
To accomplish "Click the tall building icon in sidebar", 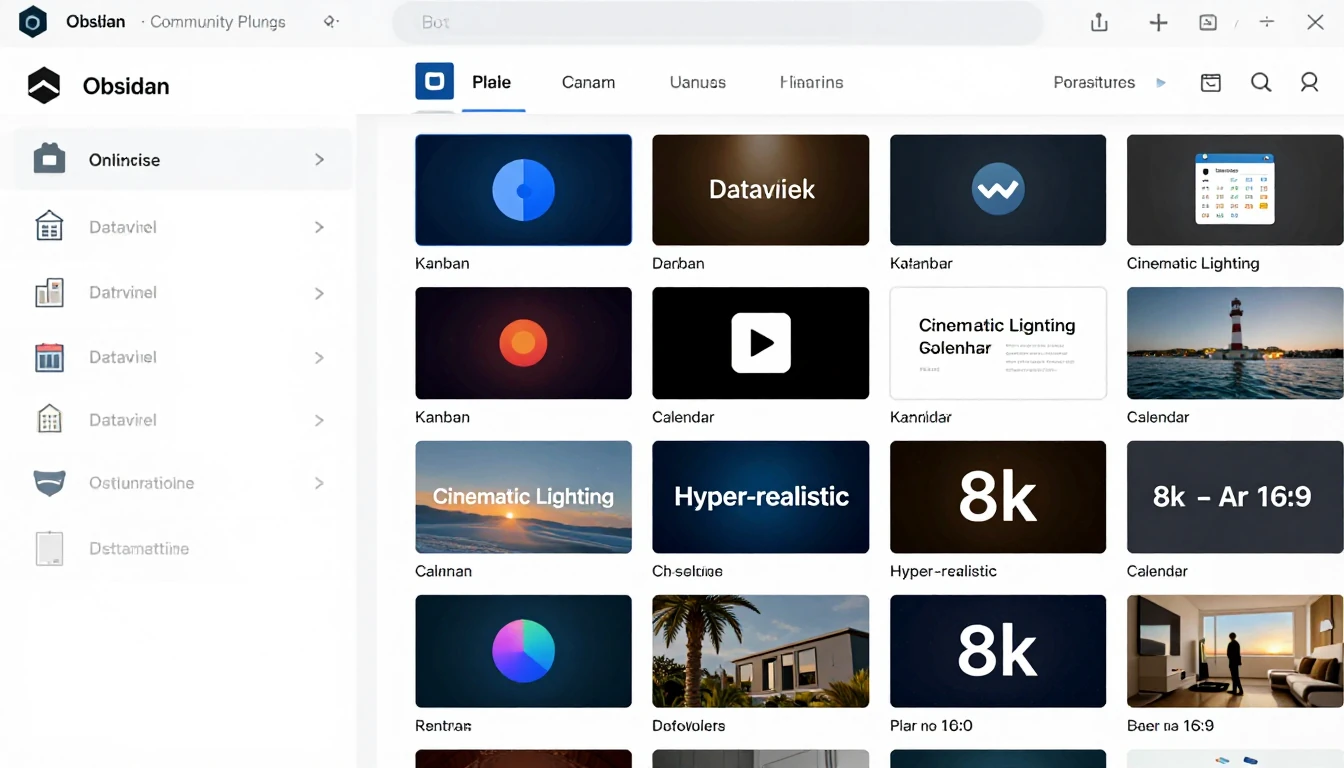I will pos(49,420).
